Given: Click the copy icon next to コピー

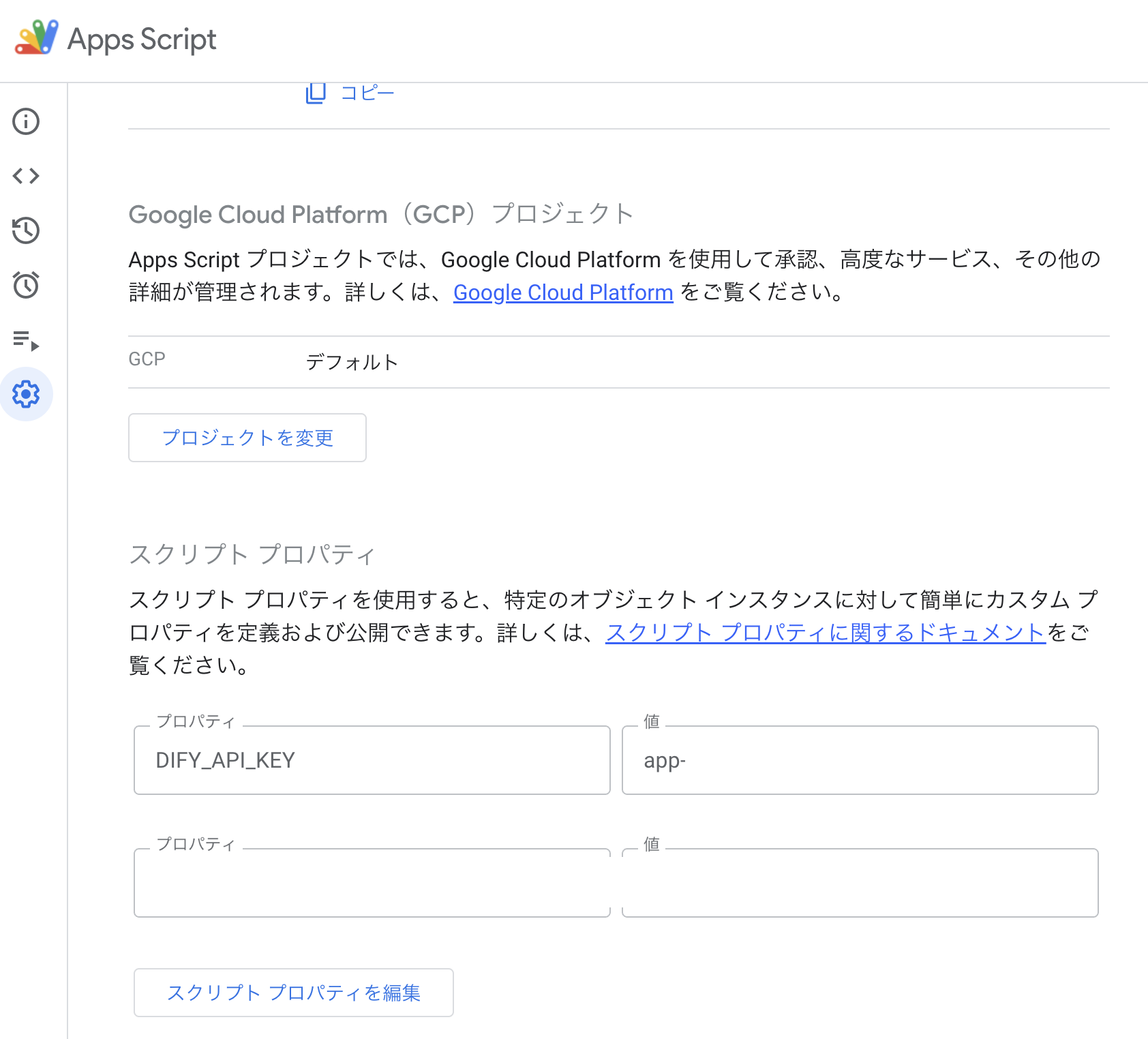Looking at the screenshot, I should click(x=314, y=92).
